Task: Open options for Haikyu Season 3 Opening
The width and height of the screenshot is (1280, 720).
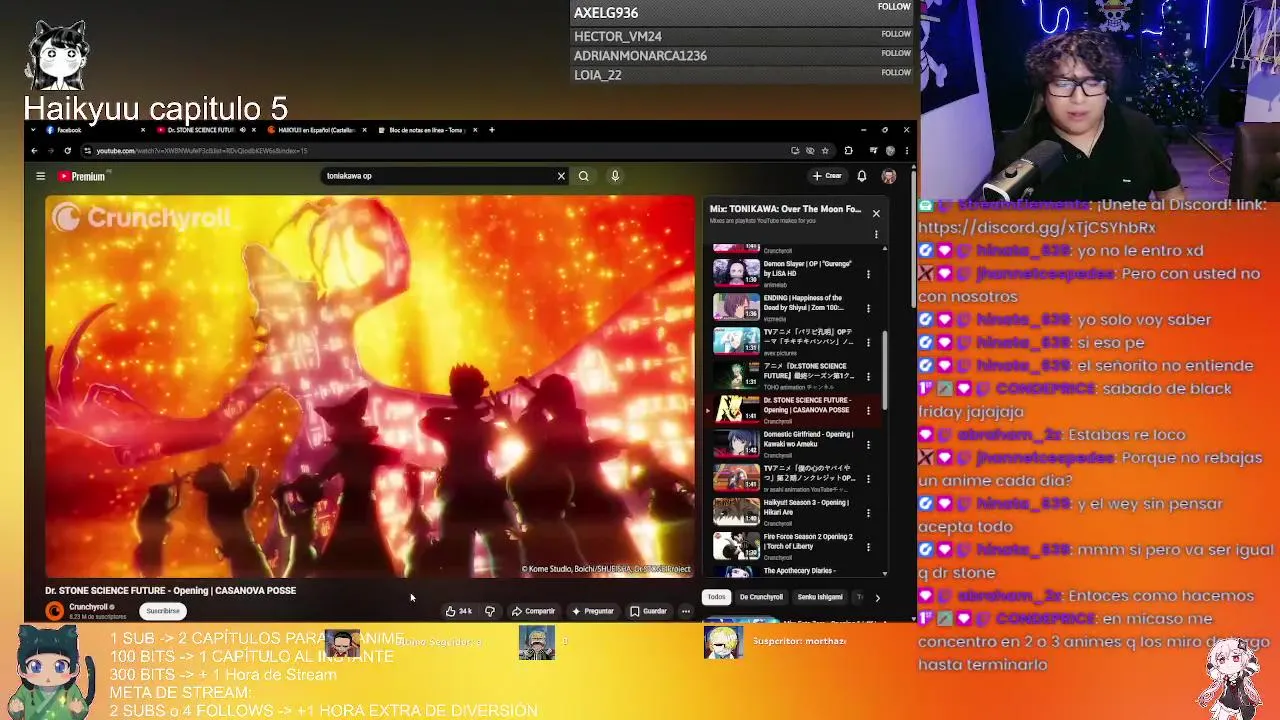Action: click(x=868, y=513)
